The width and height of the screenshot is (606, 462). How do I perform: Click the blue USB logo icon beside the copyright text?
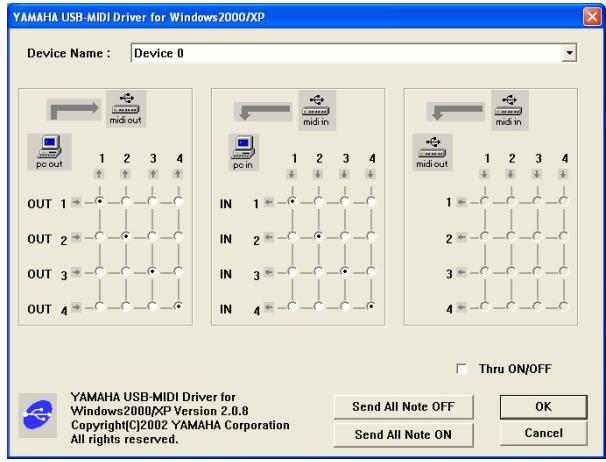coord(37,415)
